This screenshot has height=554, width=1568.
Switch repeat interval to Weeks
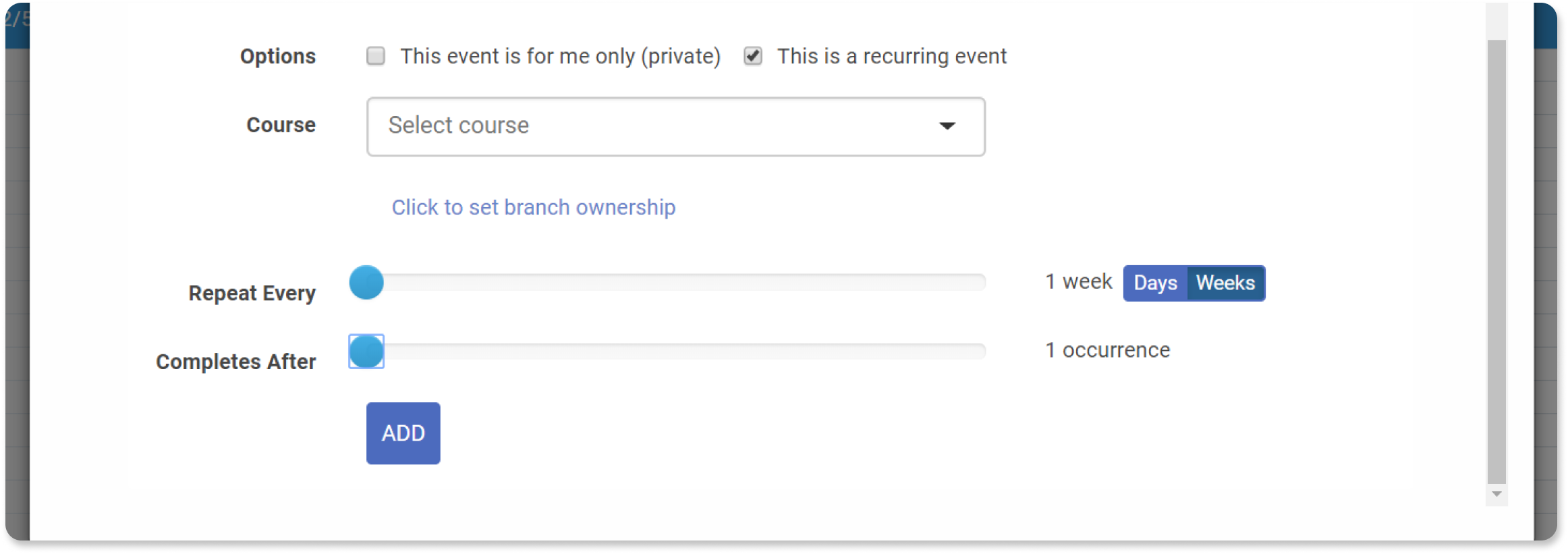(x=1225, y=283)
